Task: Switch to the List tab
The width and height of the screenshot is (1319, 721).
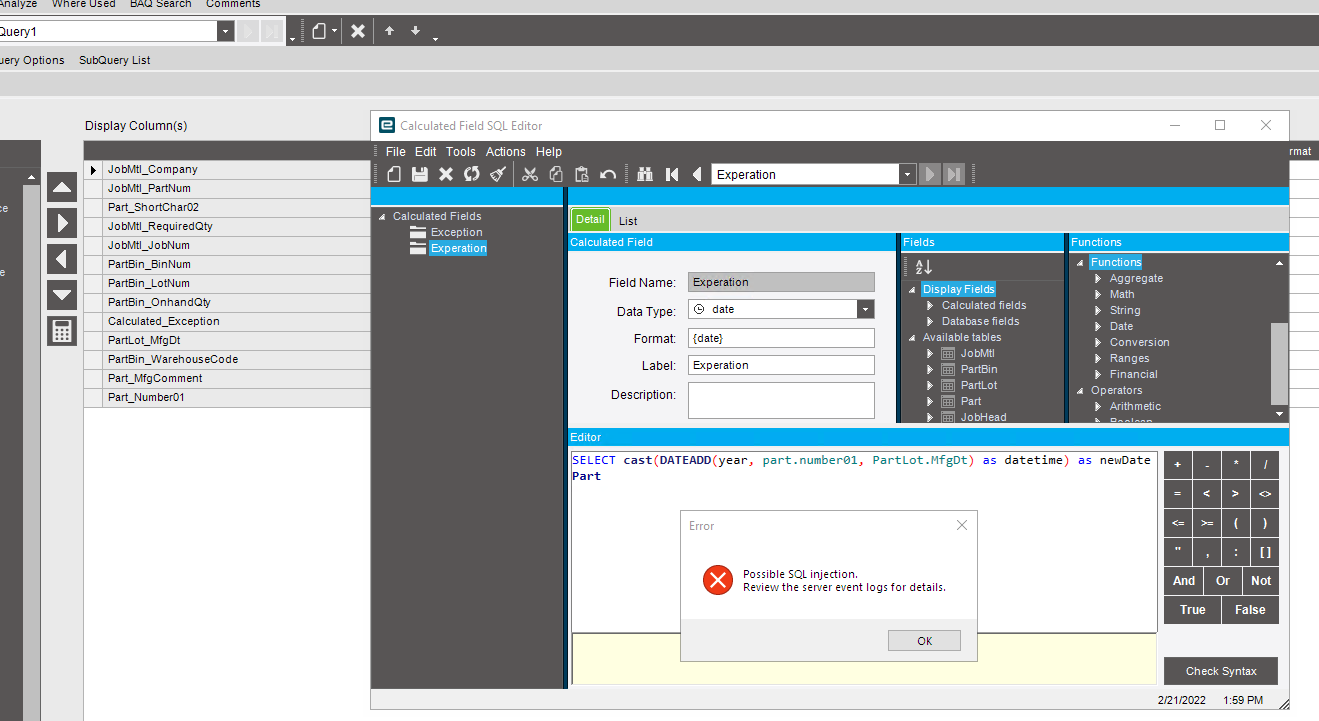Action: pyautogui.click(x=628, y=221)
